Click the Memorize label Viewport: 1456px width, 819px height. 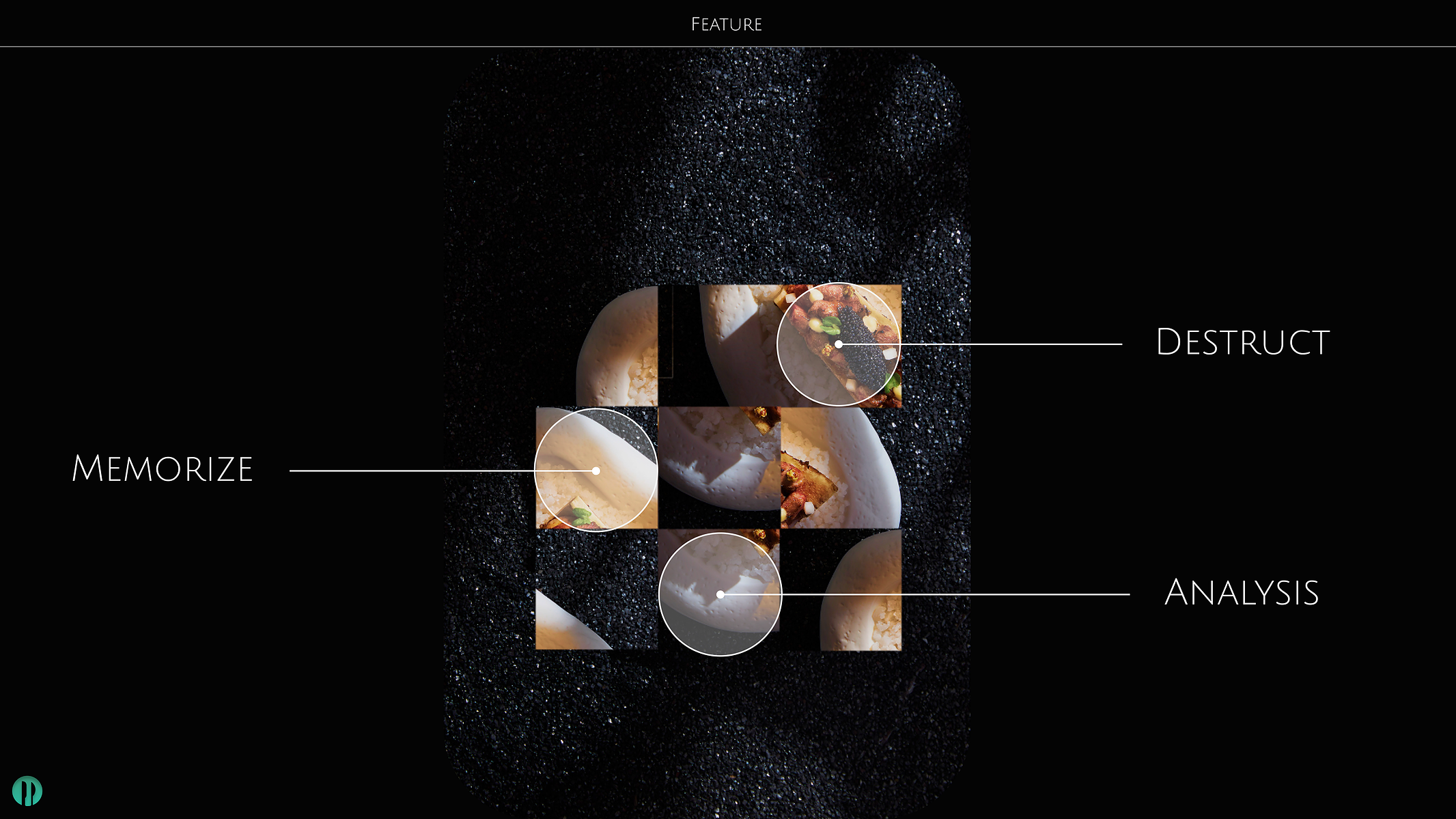click(x=163, y=469)
